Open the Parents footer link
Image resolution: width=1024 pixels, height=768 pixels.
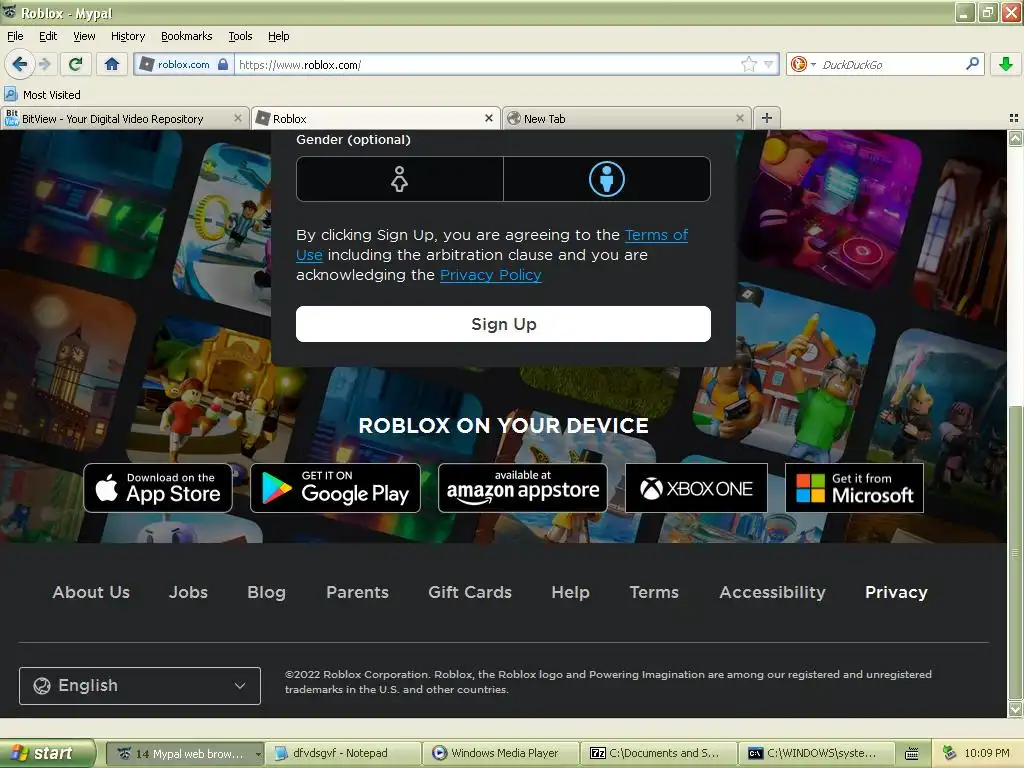[357, 592]
